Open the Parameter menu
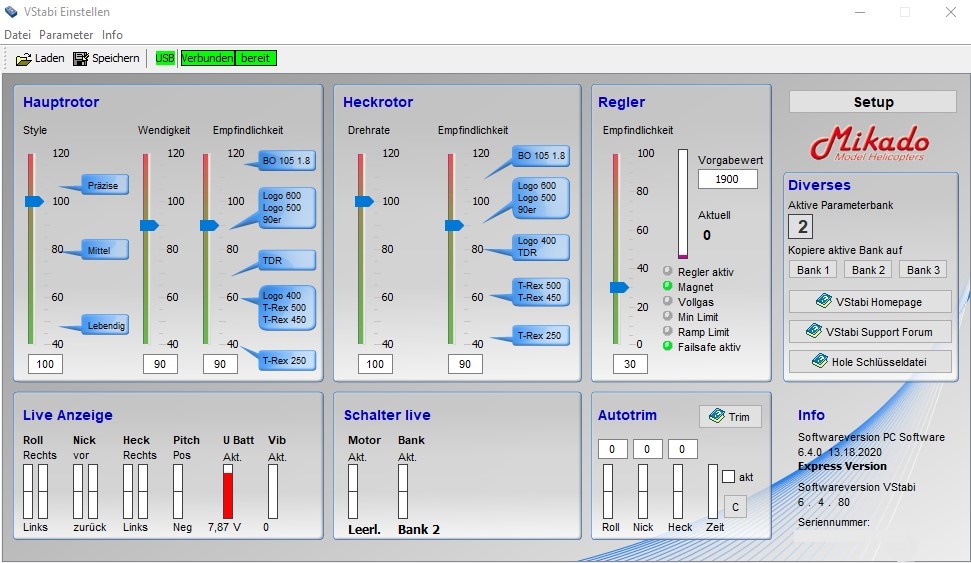Viewport: 971px width, 563px height. 66,35
